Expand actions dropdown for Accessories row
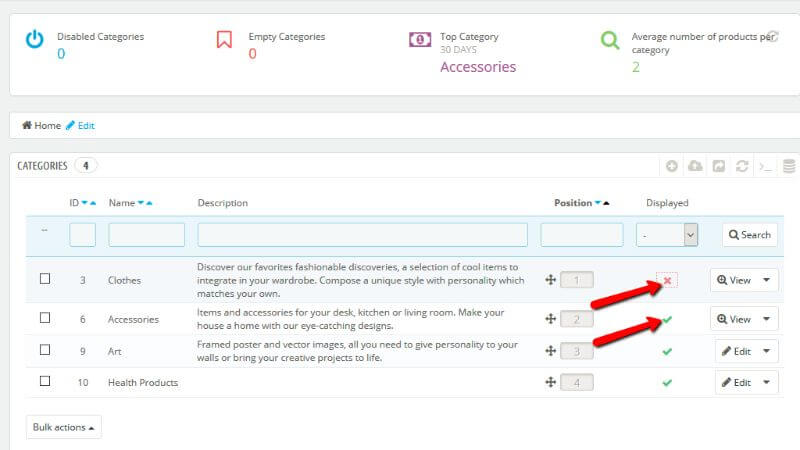800x450 pixels. pyautogui.click(x=766, y=319)
